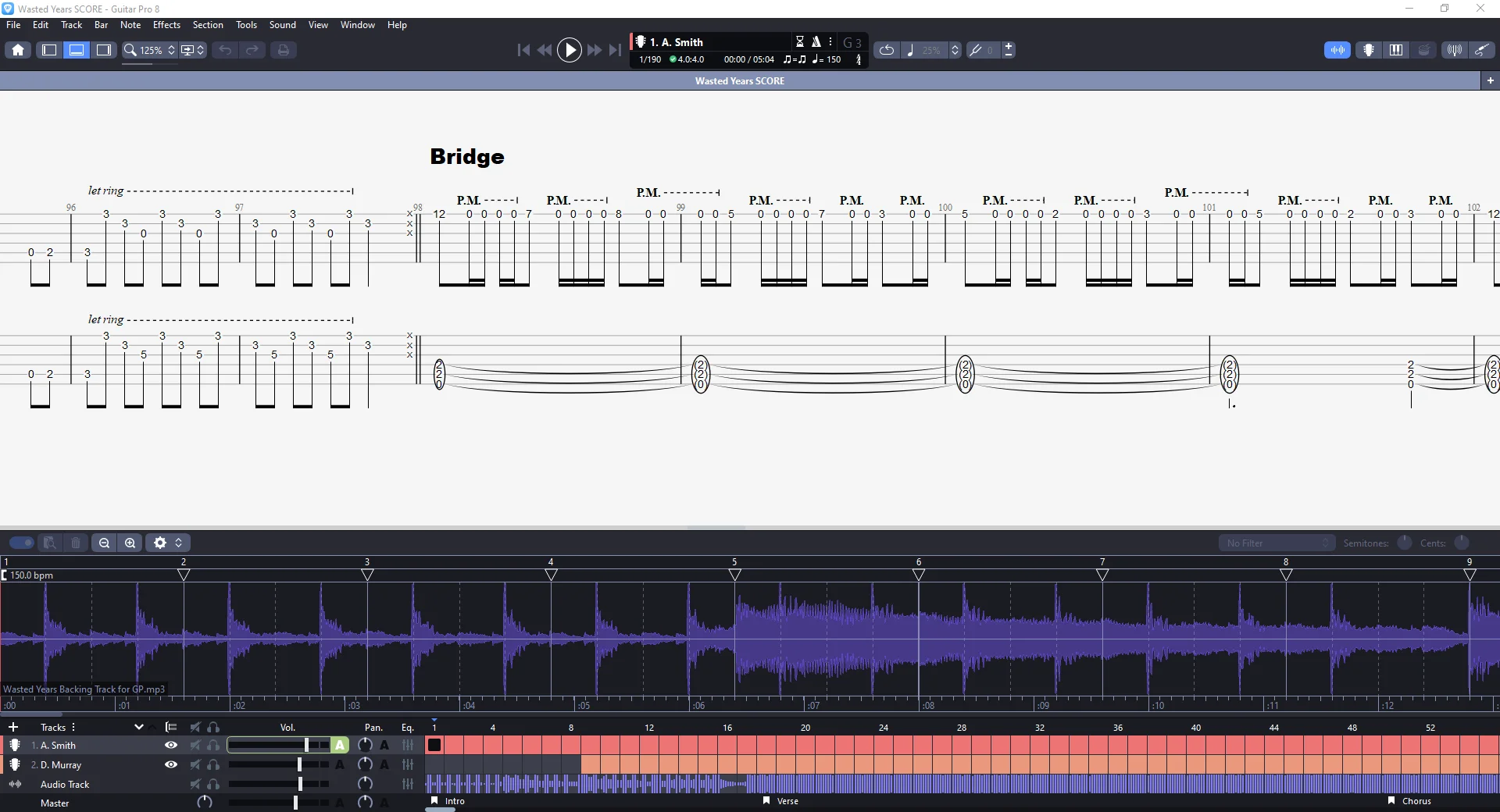Toggle the right inspector panel

104,50
